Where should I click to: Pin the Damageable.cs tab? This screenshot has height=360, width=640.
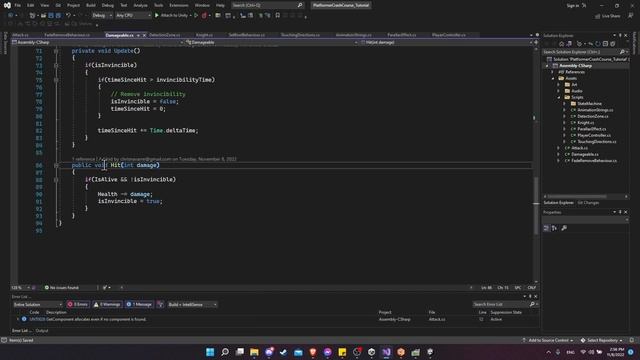click(138, 36)
